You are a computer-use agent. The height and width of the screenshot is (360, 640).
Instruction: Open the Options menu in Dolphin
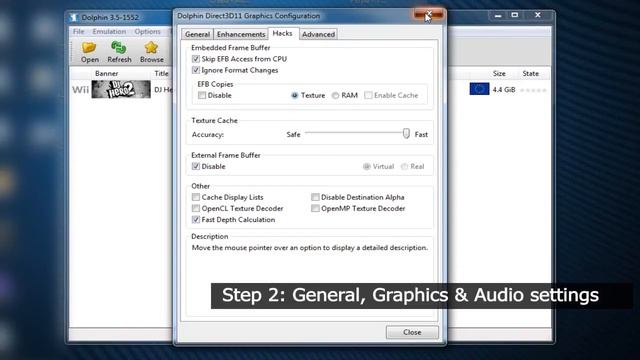pyautogui.click(x=147, y=31)
